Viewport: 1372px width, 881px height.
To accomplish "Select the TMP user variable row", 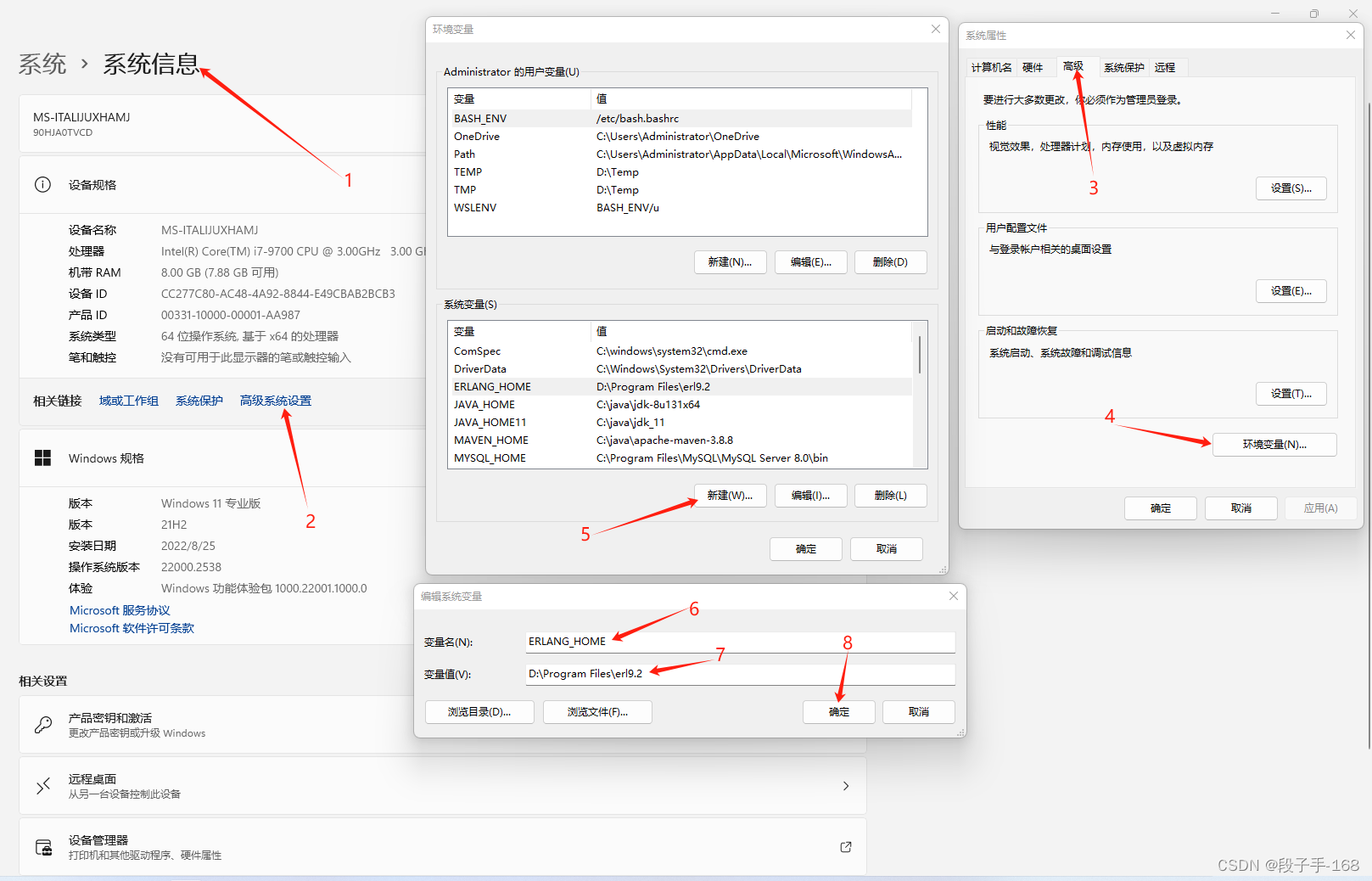I will (x=680, y=190).
